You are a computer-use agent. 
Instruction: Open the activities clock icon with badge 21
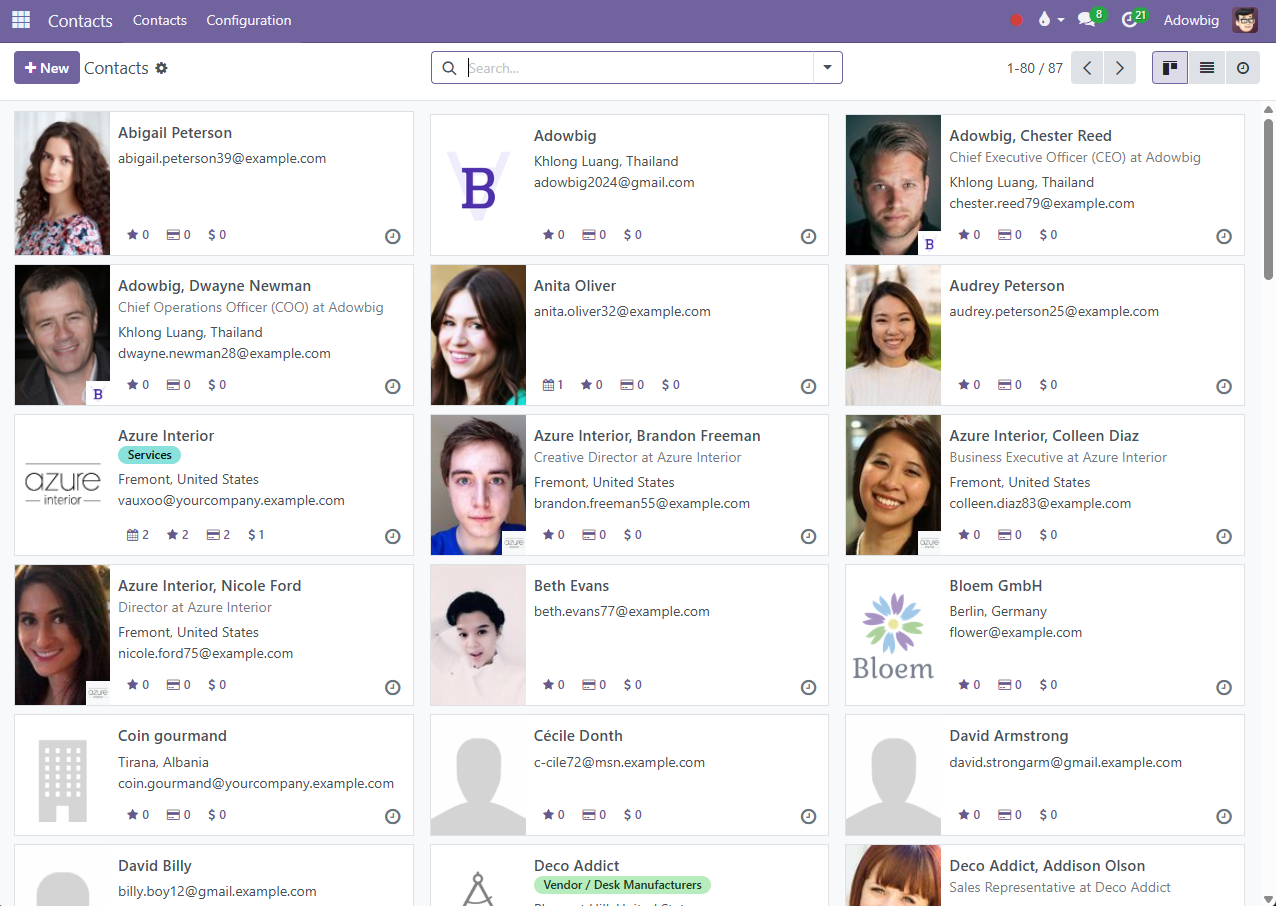point(1130,20)
